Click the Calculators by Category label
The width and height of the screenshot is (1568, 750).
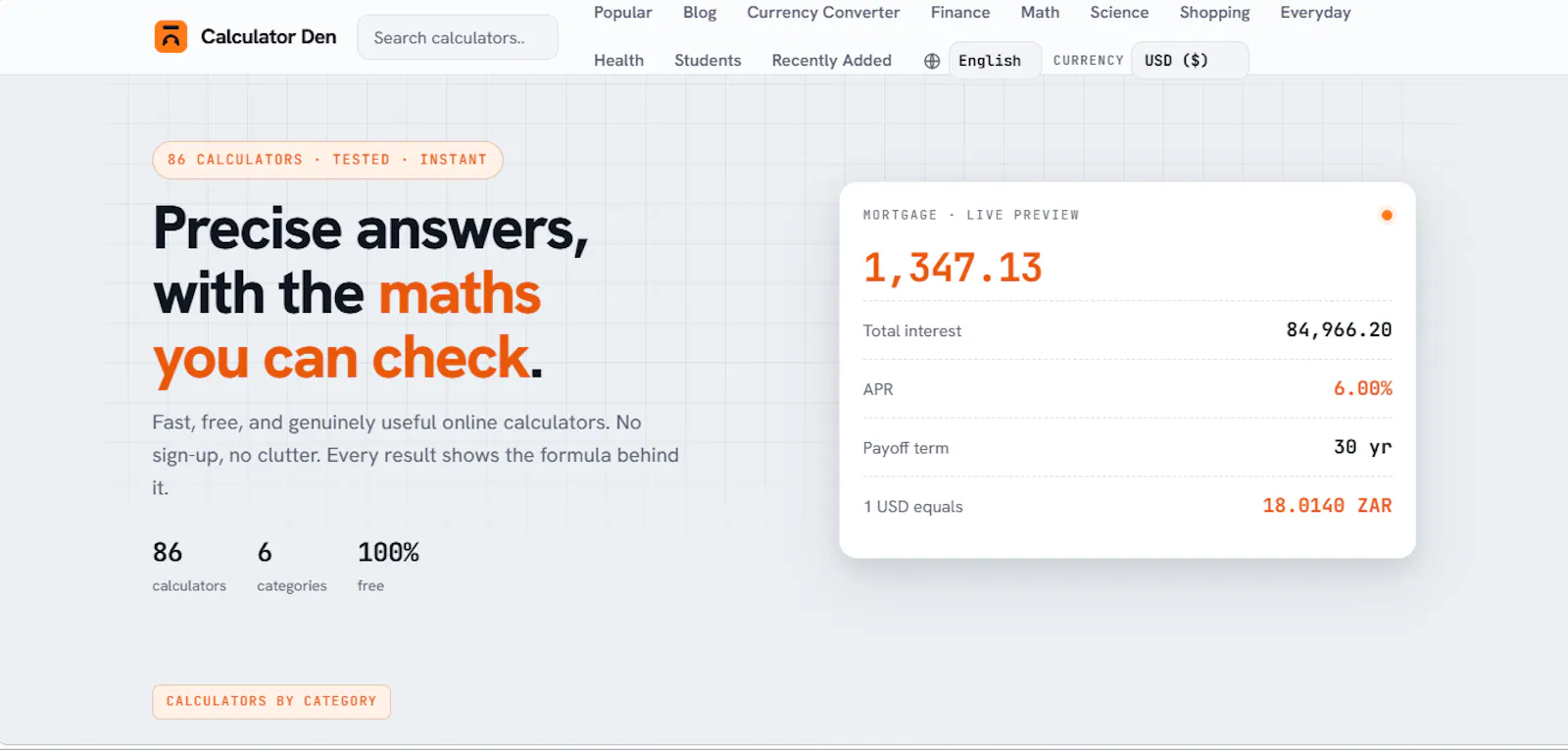pyautogui.click(x=271, y=702)
